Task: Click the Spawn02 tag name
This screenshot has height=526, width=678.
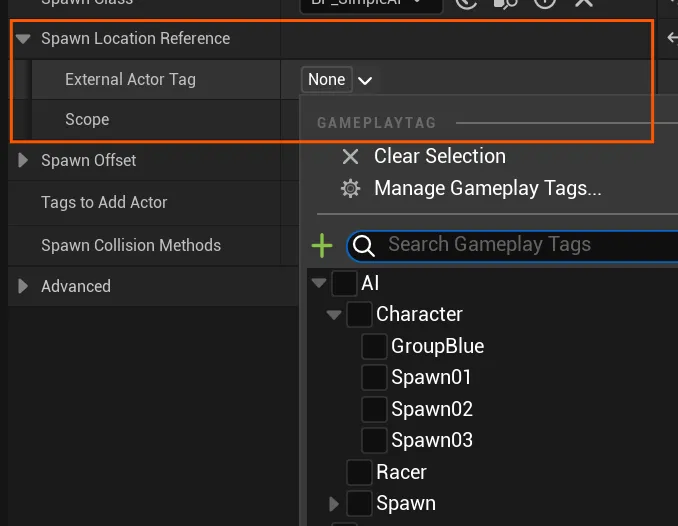Action: pos(432,409)
